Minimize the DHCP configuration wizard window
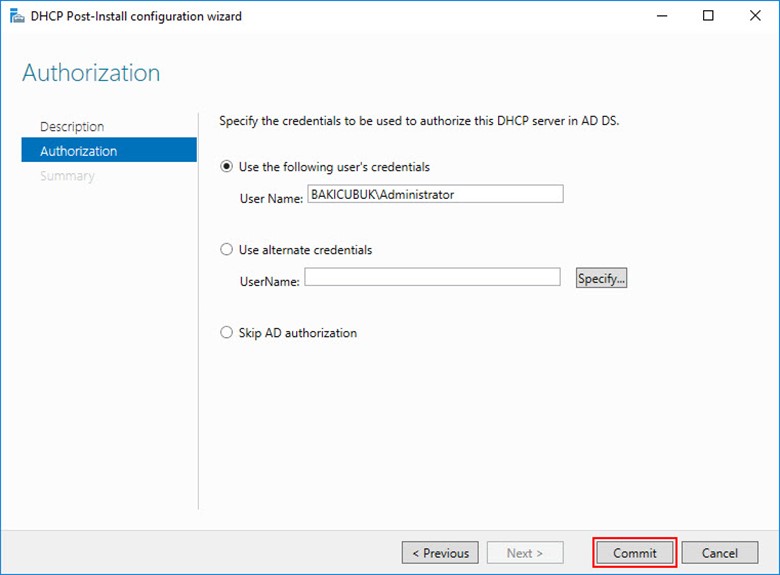 click(662, 16)
